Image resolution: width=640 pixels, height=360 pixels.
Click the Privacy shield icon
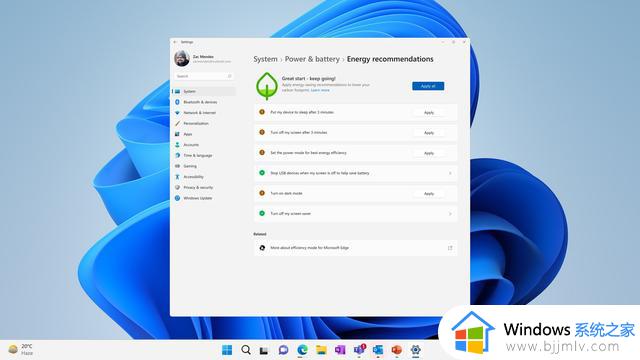pyautogui.click(x=178, y=187)
